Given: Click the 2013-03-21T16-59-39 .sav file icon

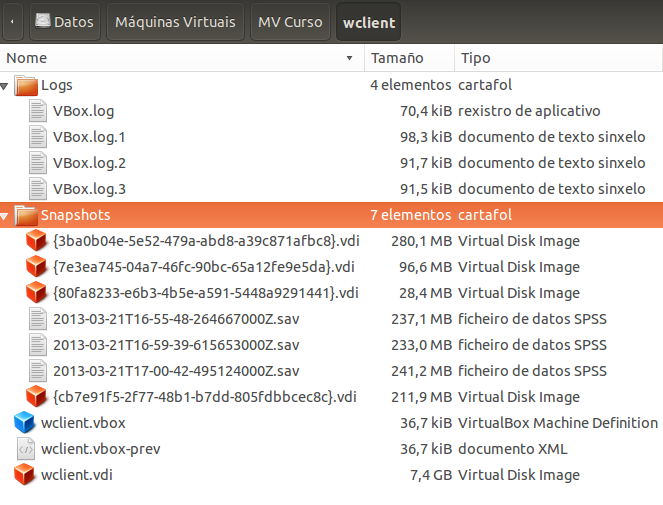Looking at the screenshot, I should click(x=38, y=345).
